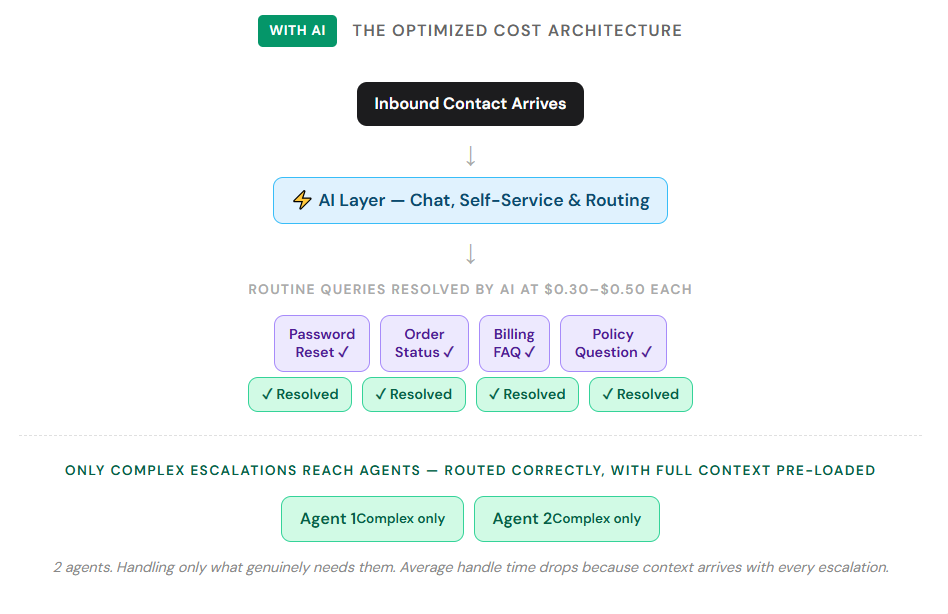Image resolution: width=948 pixels, height=614 pixels.
Task: Click the WITH AI green badge
Action: [297, 31]
